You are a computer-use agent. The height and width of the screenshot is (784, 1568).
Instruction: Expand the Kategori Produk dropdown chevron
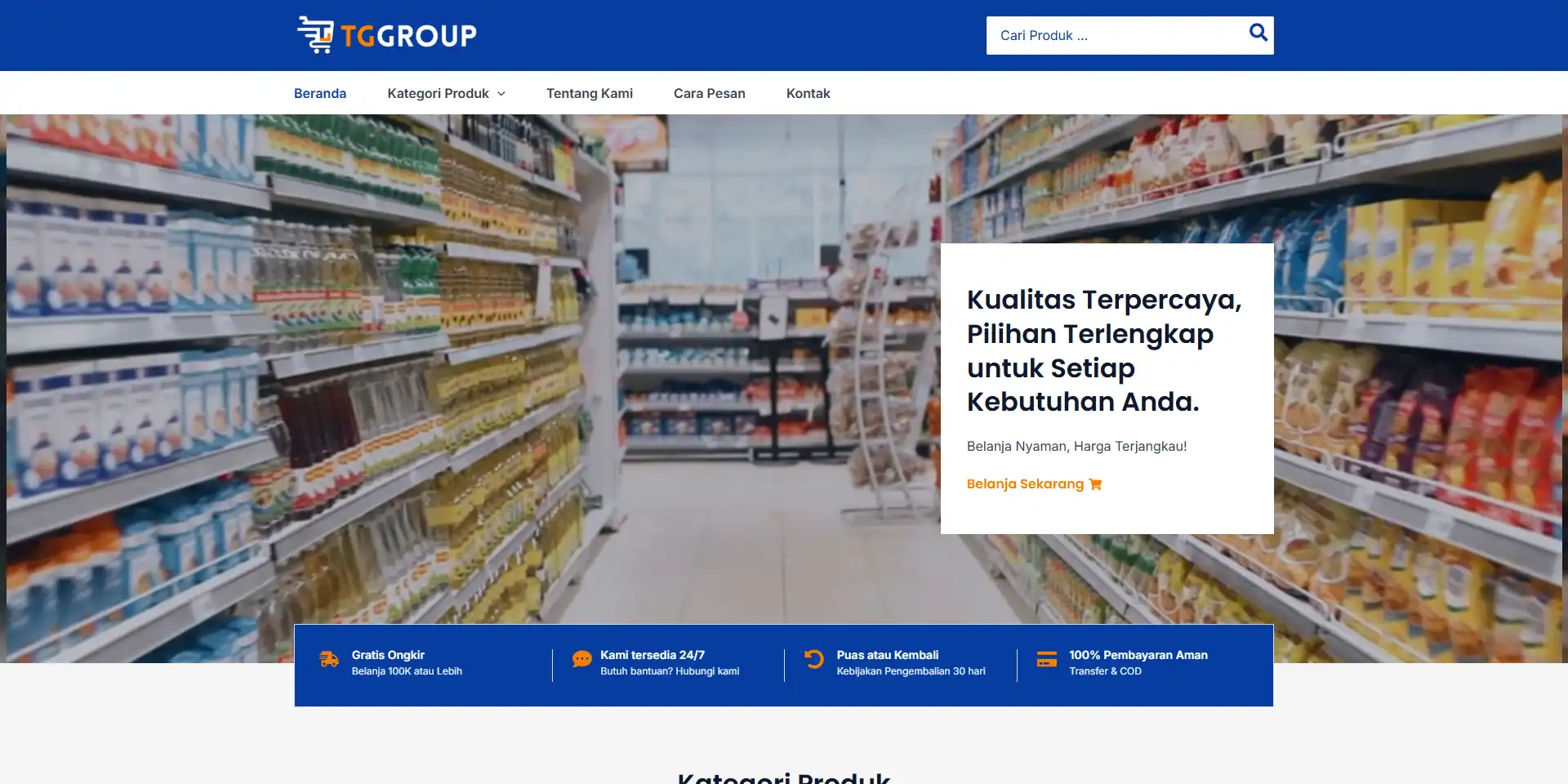click(501, 94)
